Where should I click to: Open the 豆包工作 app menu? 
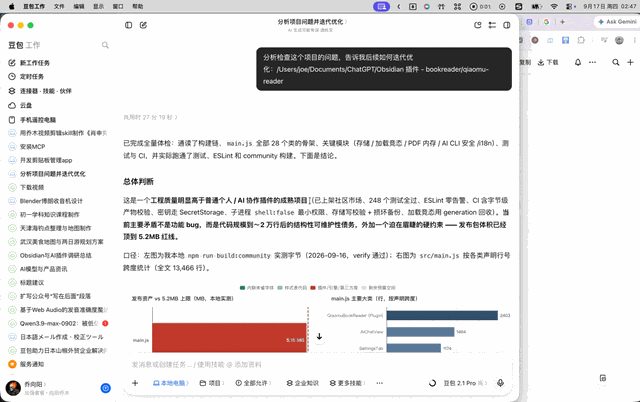34,7
